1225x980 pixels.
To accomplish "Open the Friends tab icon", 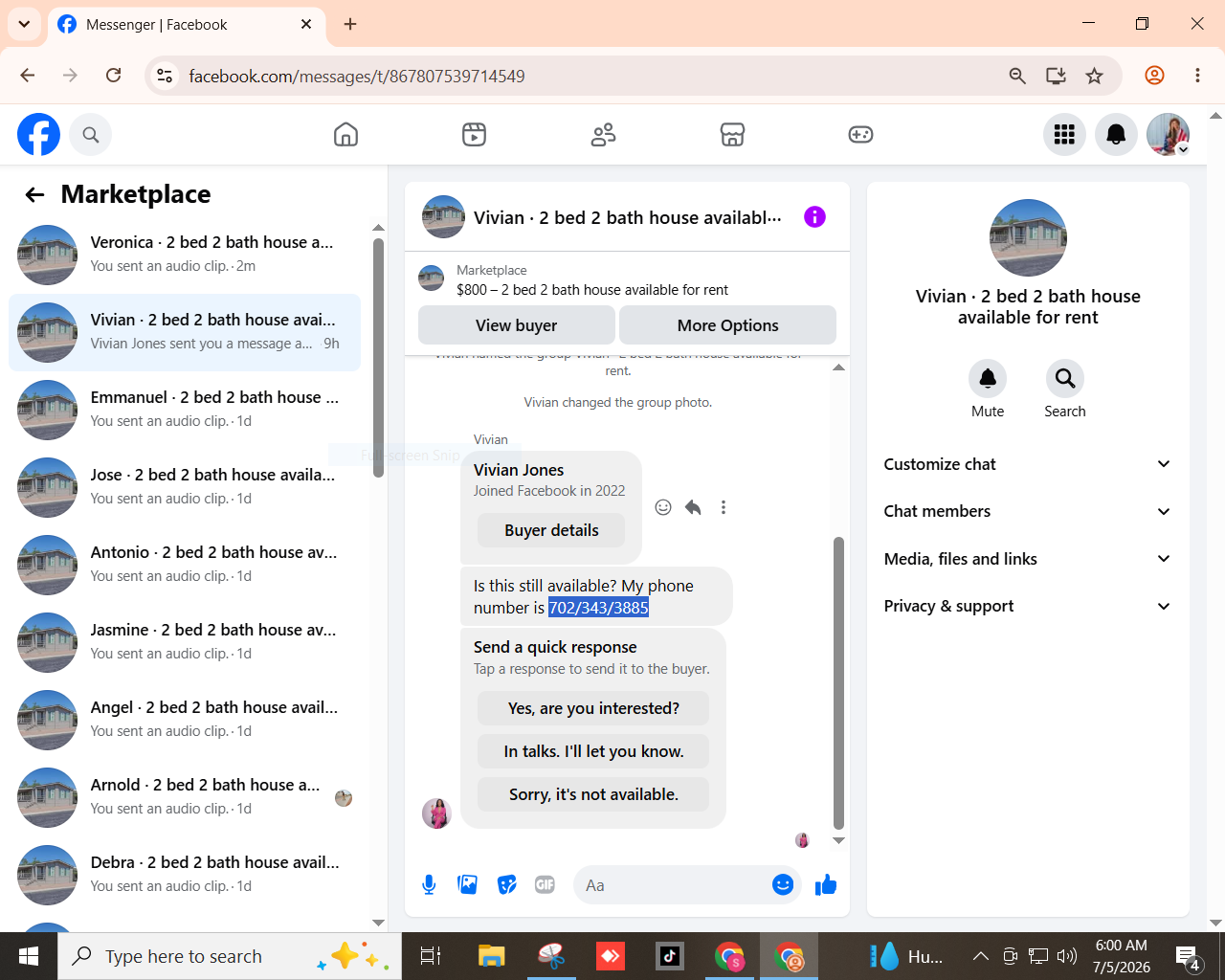I will (603, 135).
